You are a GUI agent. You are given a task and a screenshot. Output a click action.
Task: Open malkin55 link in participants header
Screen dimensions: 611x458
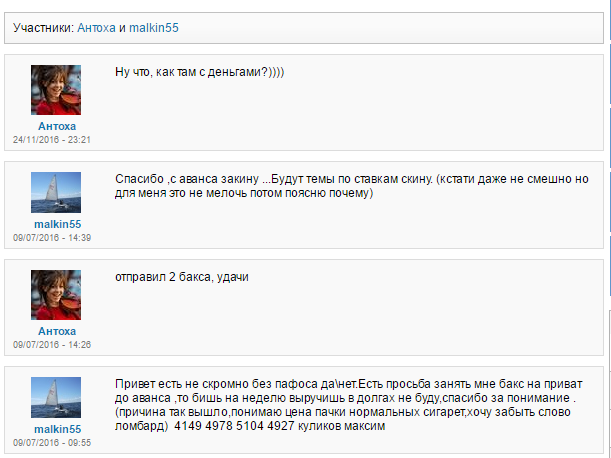pyautogui.click(x=154, y=28)
